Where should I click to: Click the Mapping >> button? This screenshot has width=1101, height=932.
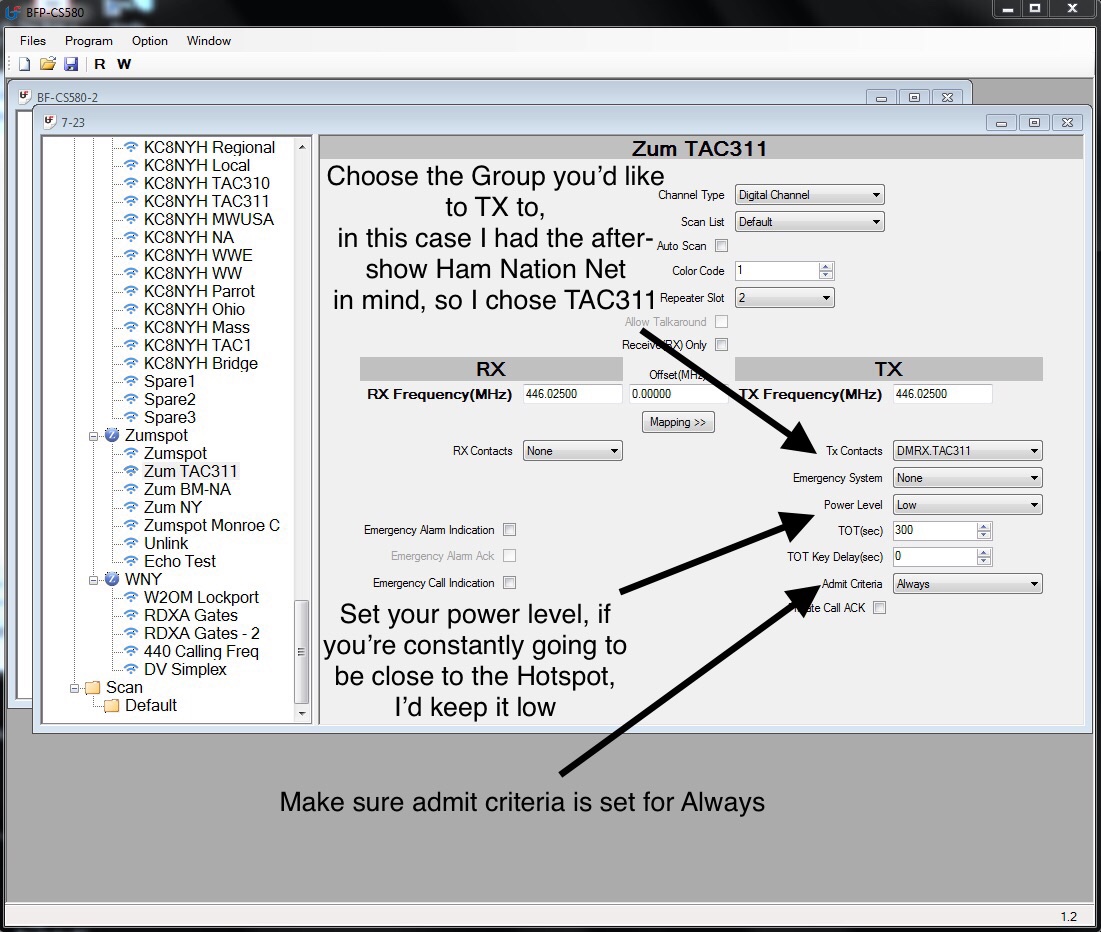(x=677, y=422)
